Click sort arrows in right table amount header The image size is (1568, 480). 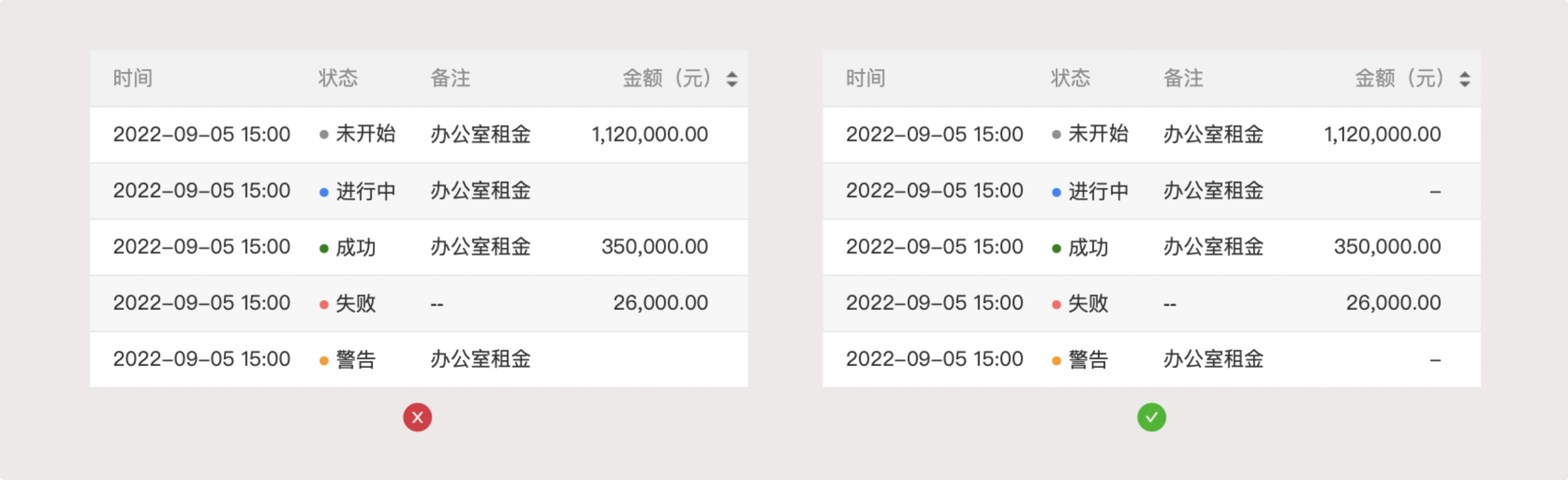coord(1464,79)
